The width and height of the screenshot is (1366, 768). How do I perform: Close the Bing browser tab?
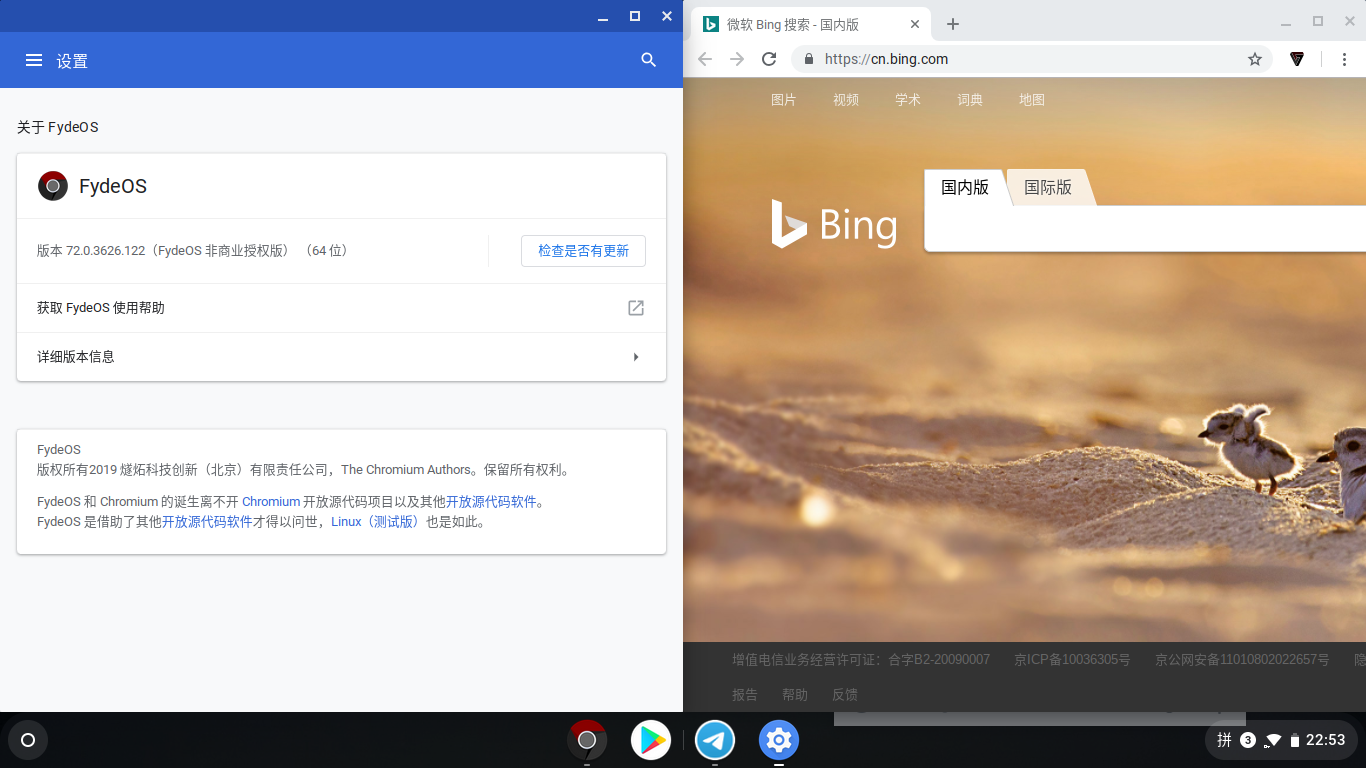coord(915,24)
